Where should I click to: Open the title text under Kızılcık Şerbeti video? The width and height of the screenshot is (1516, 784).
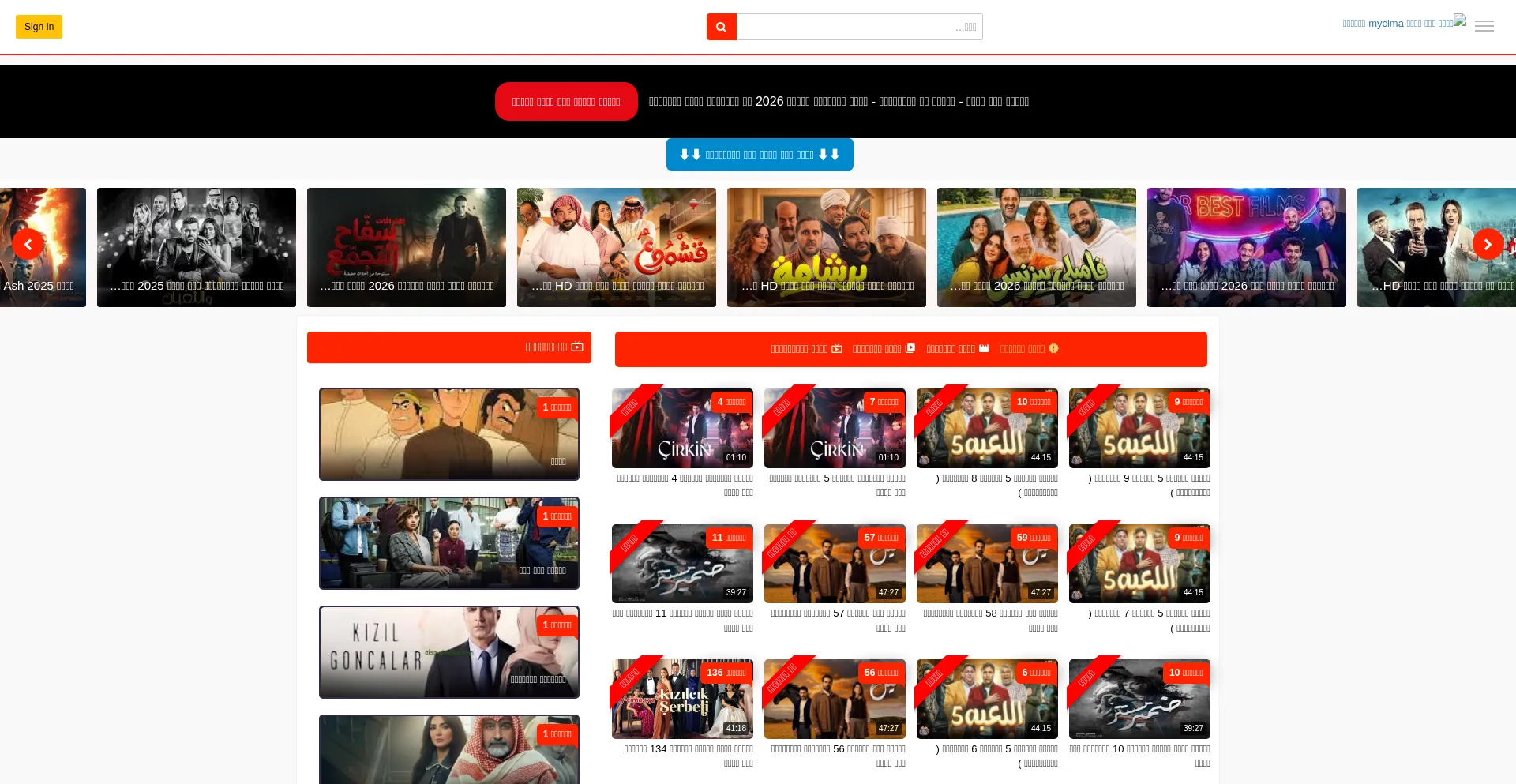pyautogui.click(x=688, y=756)
